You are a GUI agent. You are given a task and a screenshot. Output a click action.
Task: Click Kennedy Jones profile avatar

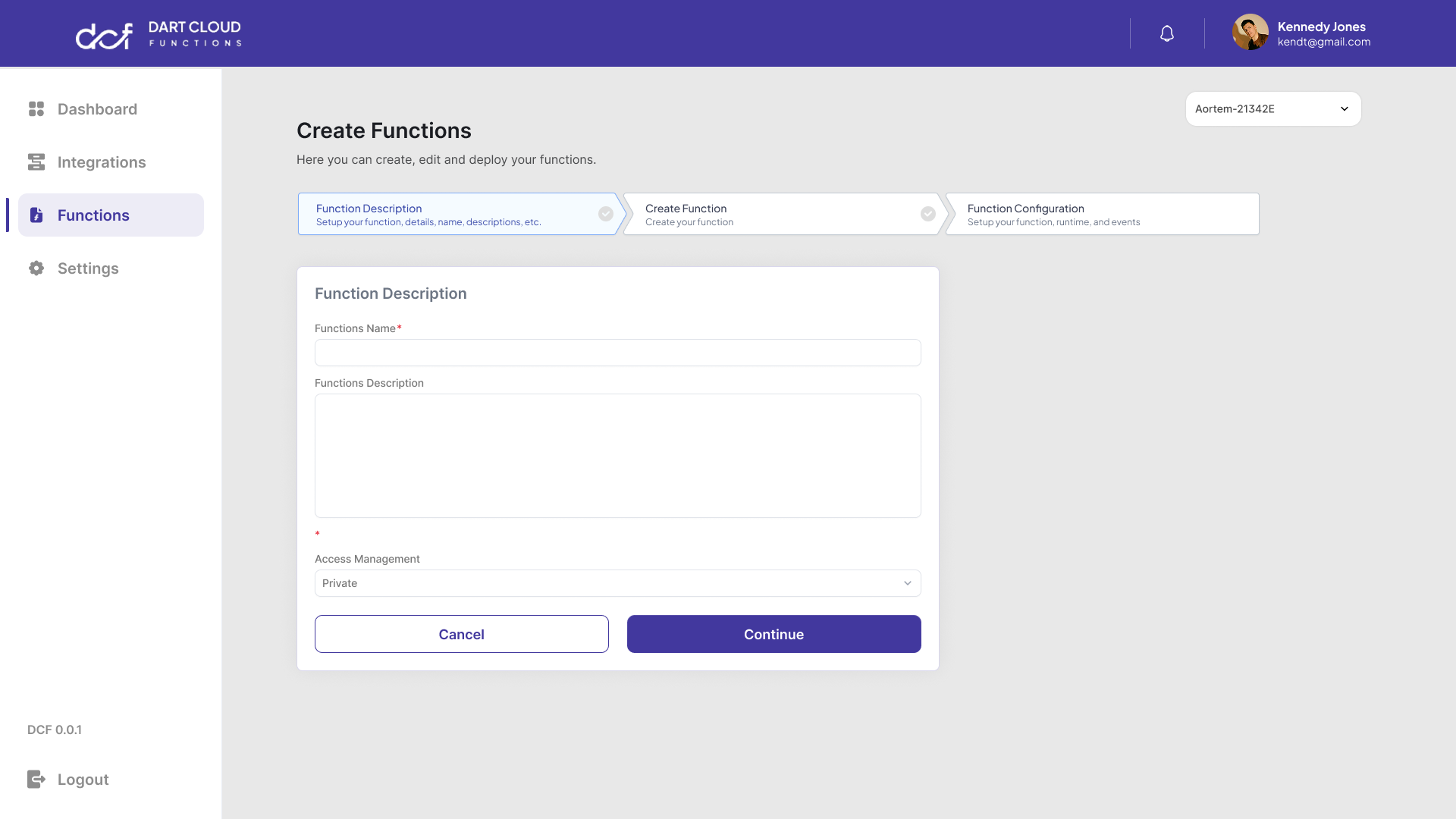(1250, 33)
